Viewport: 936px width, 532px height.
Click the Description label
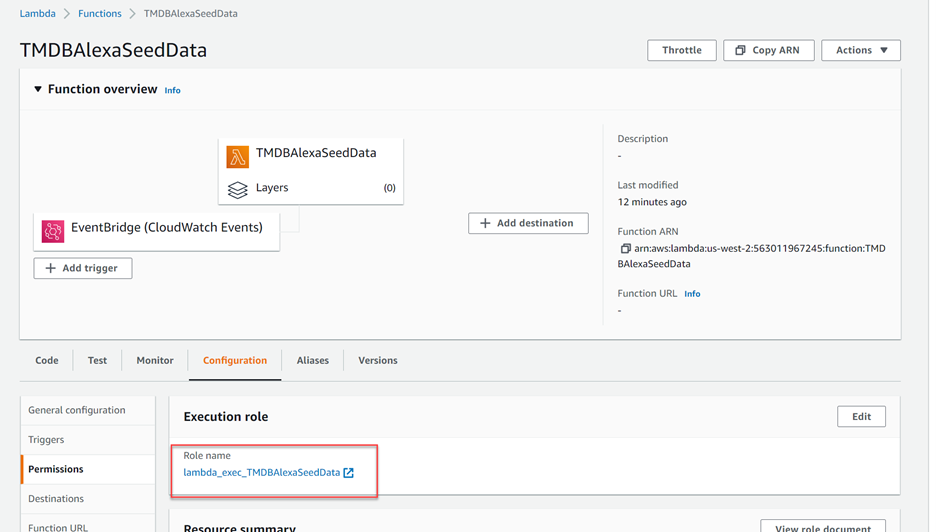coord(642,139)
